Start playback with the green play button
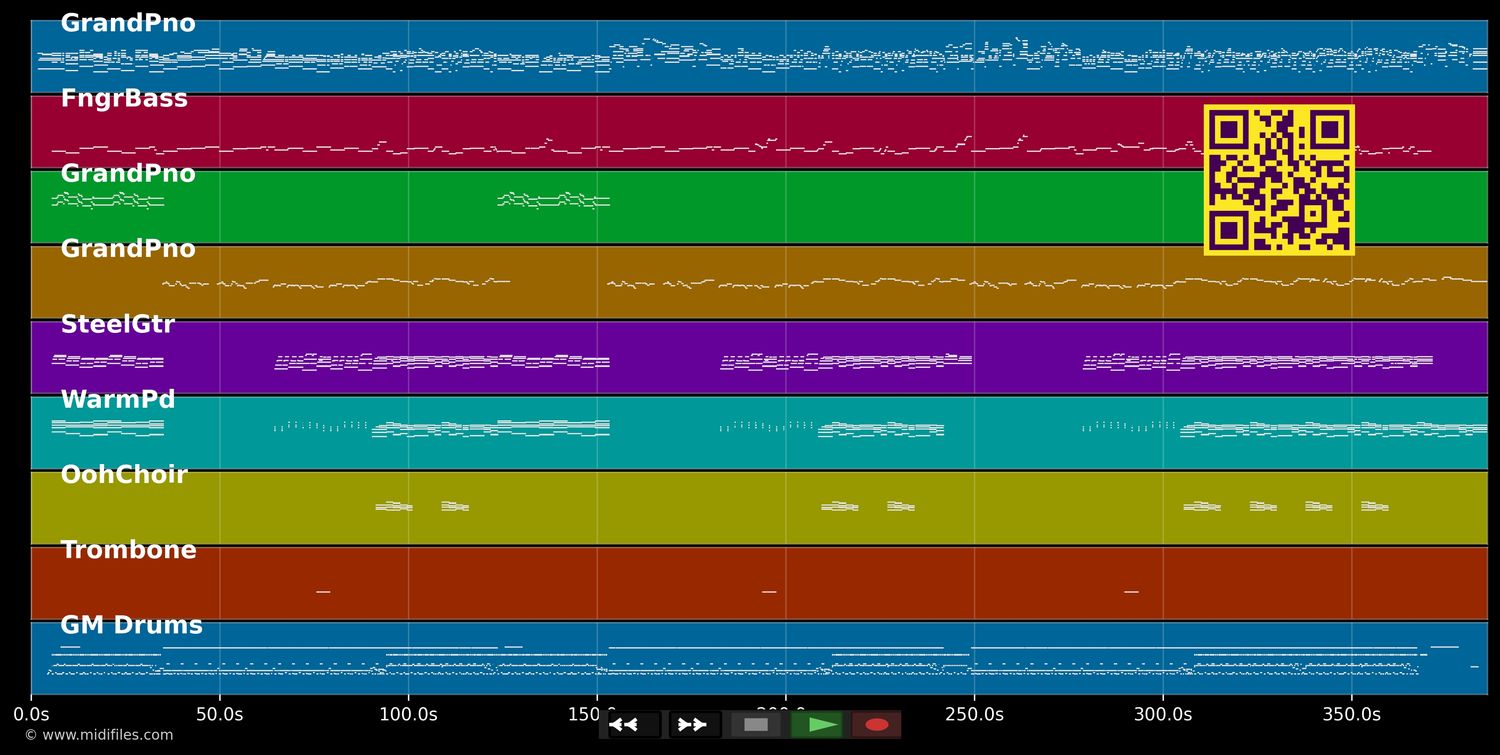 coord(816,725)
